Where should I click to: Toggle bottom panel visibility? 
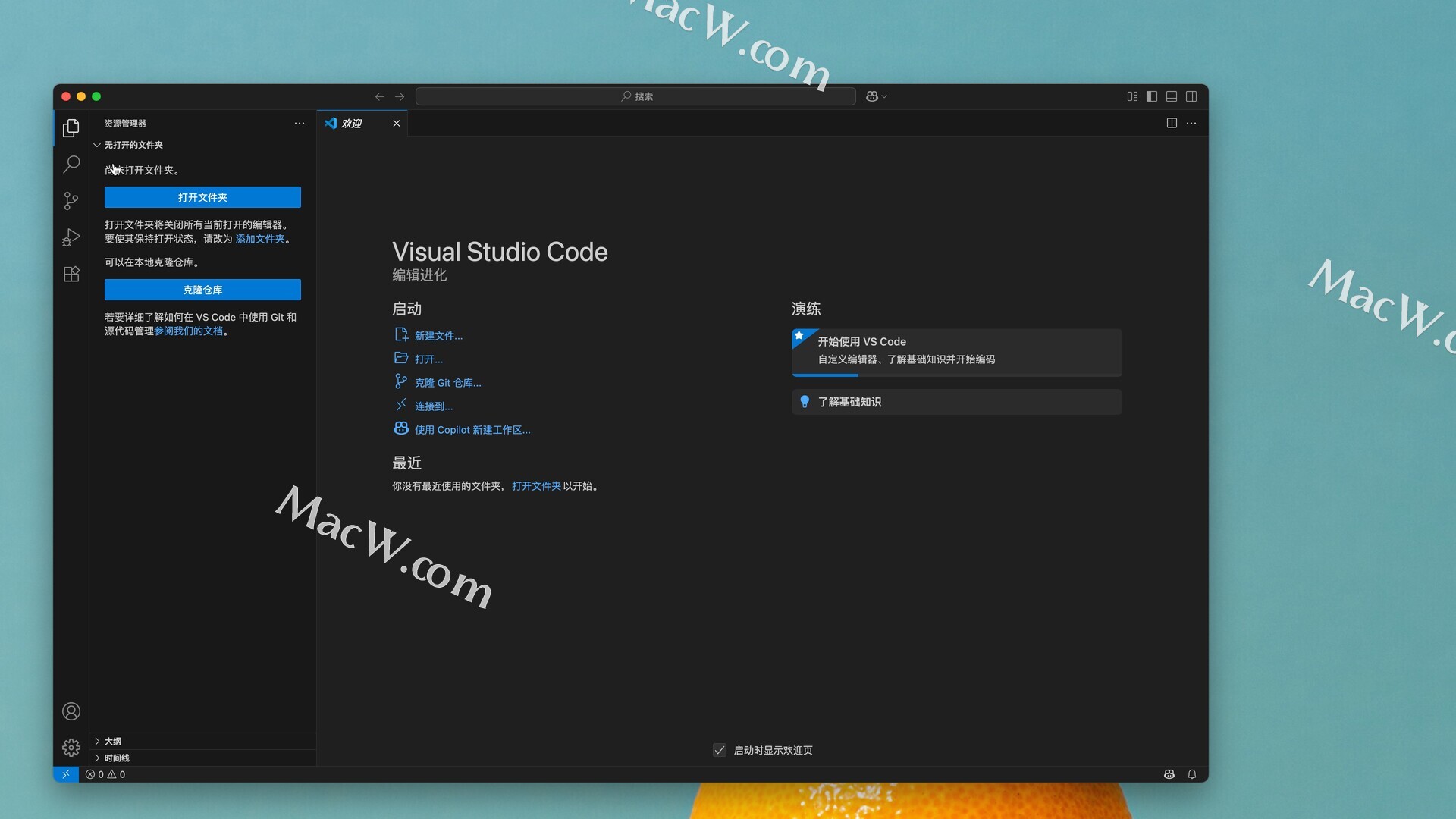click(1172, 96)
